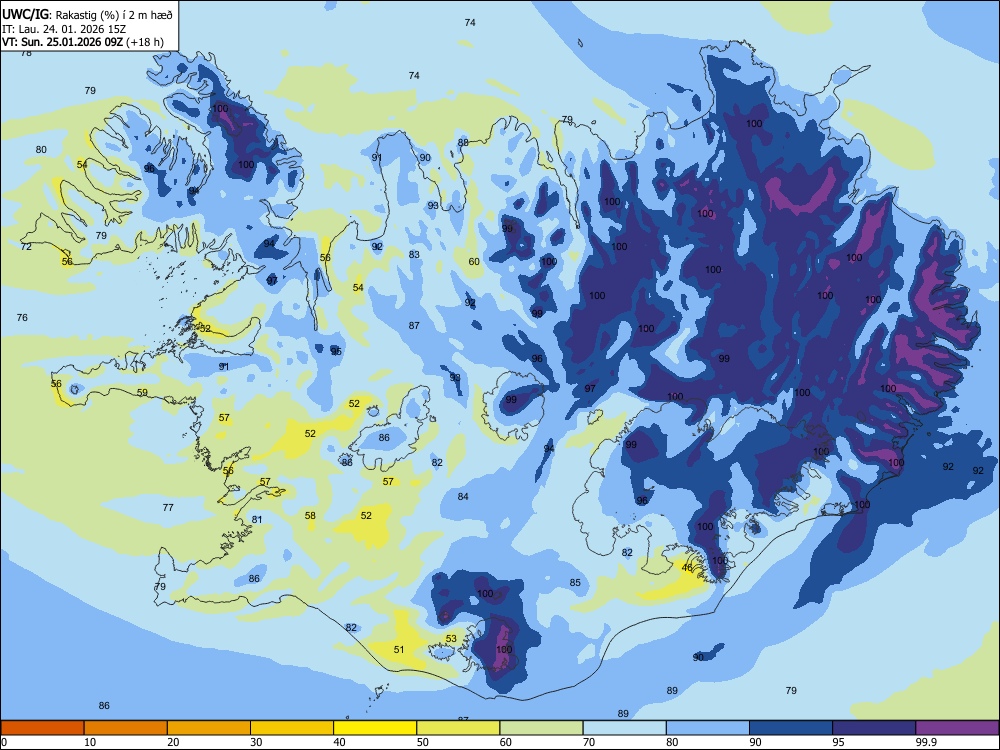Click the legend scale label '70'
Image resolution: width=1000 pixels, height=750 pixels.
coord(589,742)
